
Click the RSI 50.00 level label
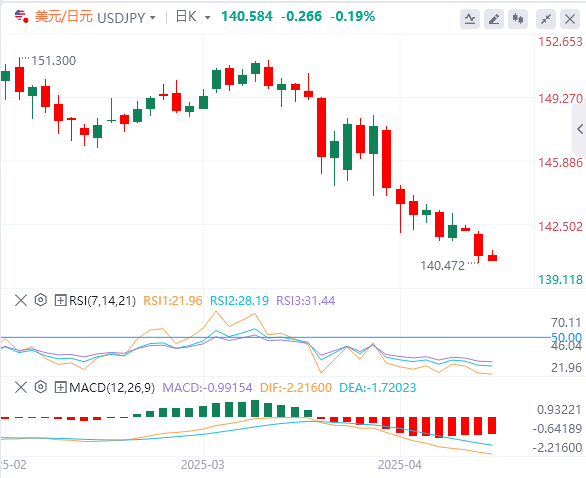[567, 337]
